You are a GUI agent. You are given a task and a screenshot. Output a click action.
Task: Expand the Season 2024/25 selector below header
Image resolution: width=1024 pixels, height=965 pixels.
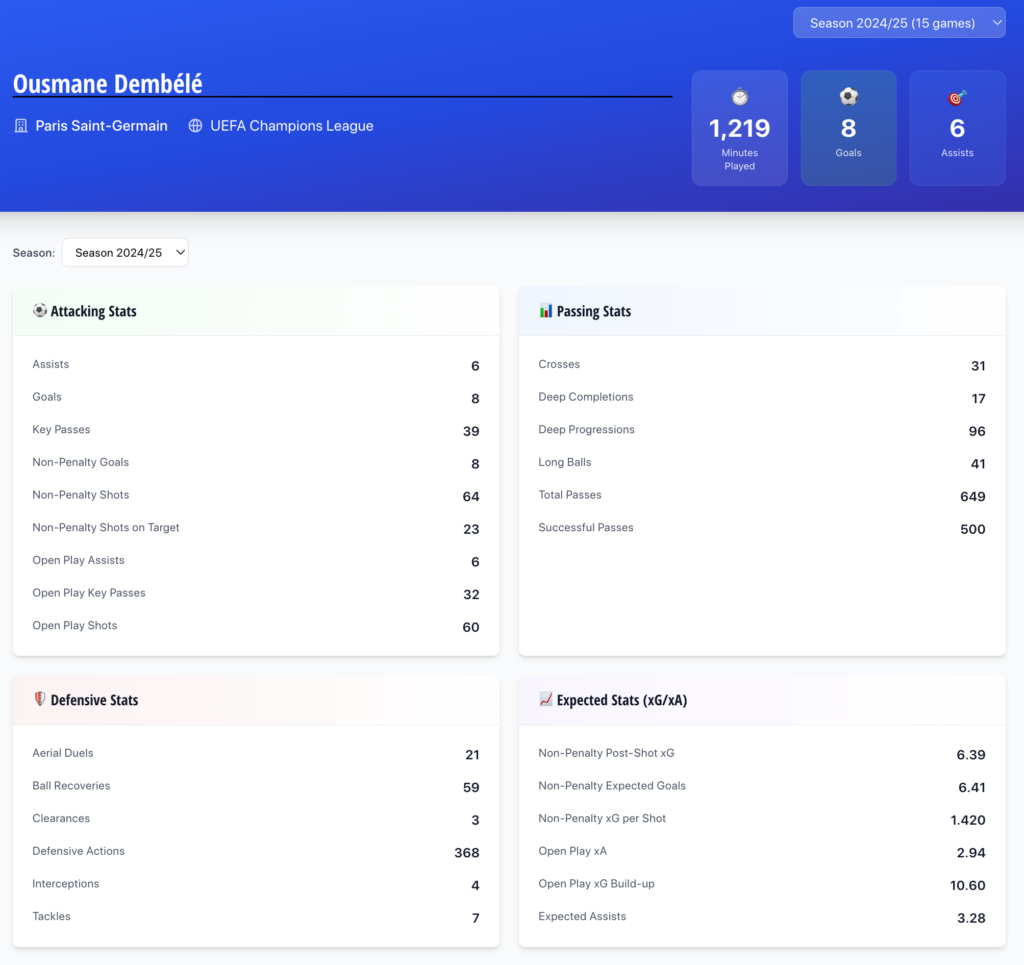(125, 253)
